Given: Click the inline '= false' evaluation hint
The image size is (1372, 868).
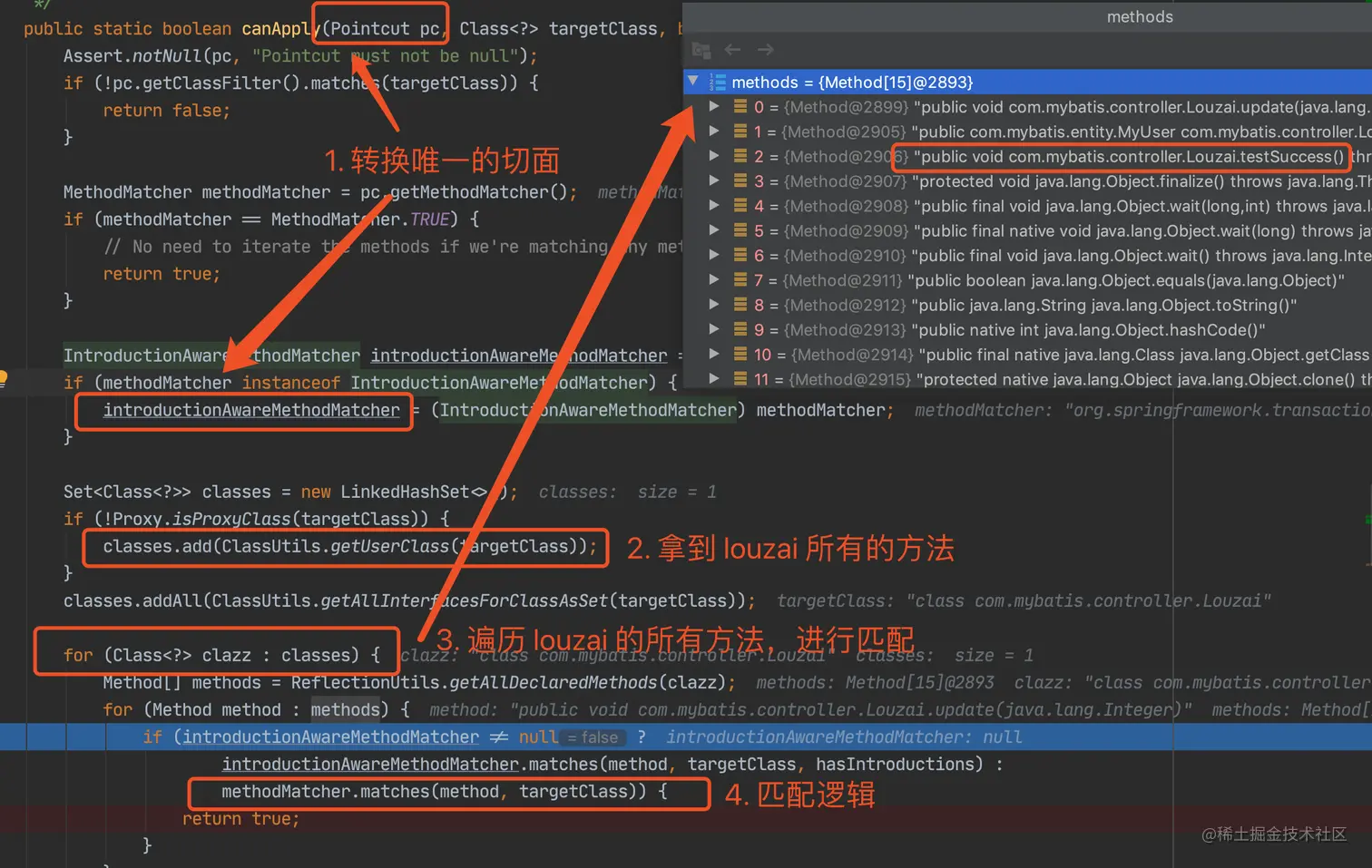Looking at the screenshot, I should click(x=593, y=737).
